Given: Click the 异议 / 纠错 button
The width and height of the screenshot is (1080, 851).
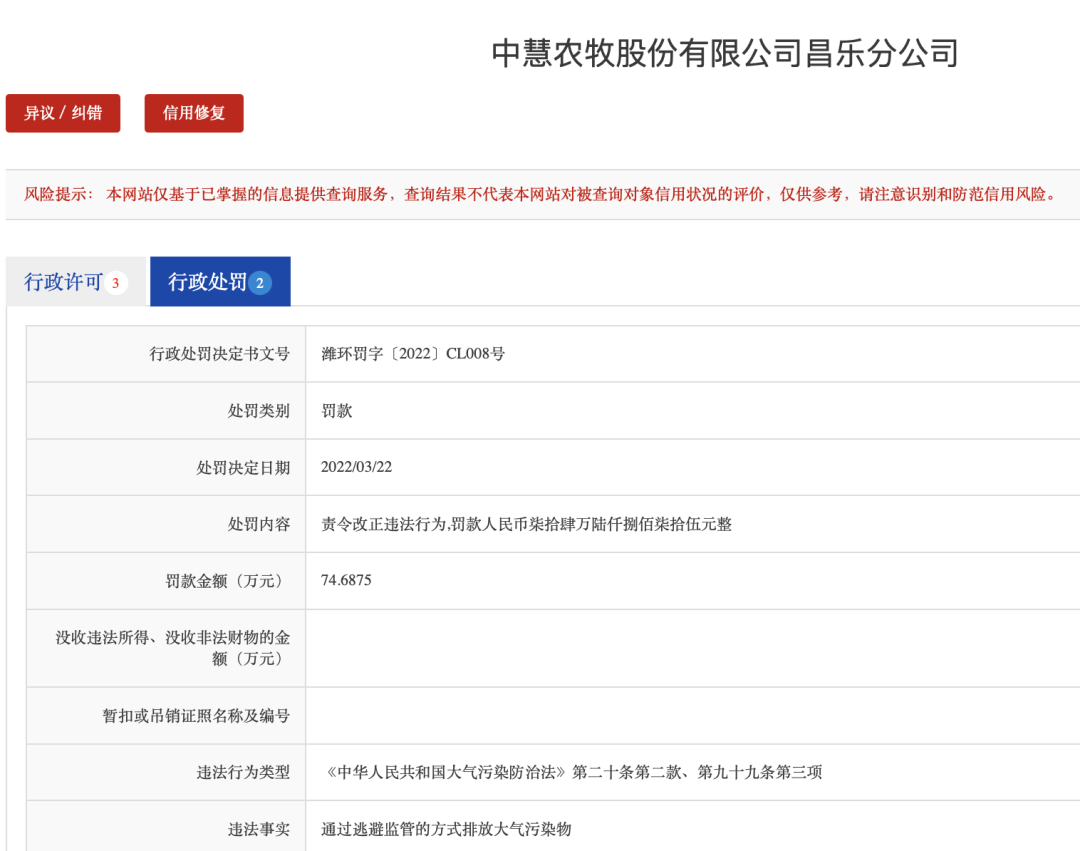Looking at the screenshot, I should 63,113.
